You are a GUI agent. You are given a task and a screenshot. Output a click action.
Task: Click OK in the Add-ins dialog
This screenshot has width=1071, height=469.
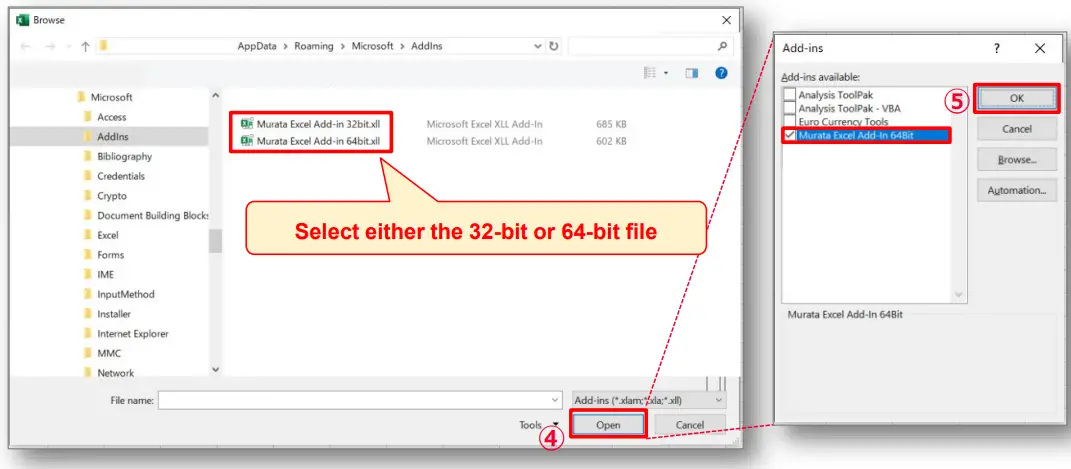pyautogui.click(x=1016, y=98)
